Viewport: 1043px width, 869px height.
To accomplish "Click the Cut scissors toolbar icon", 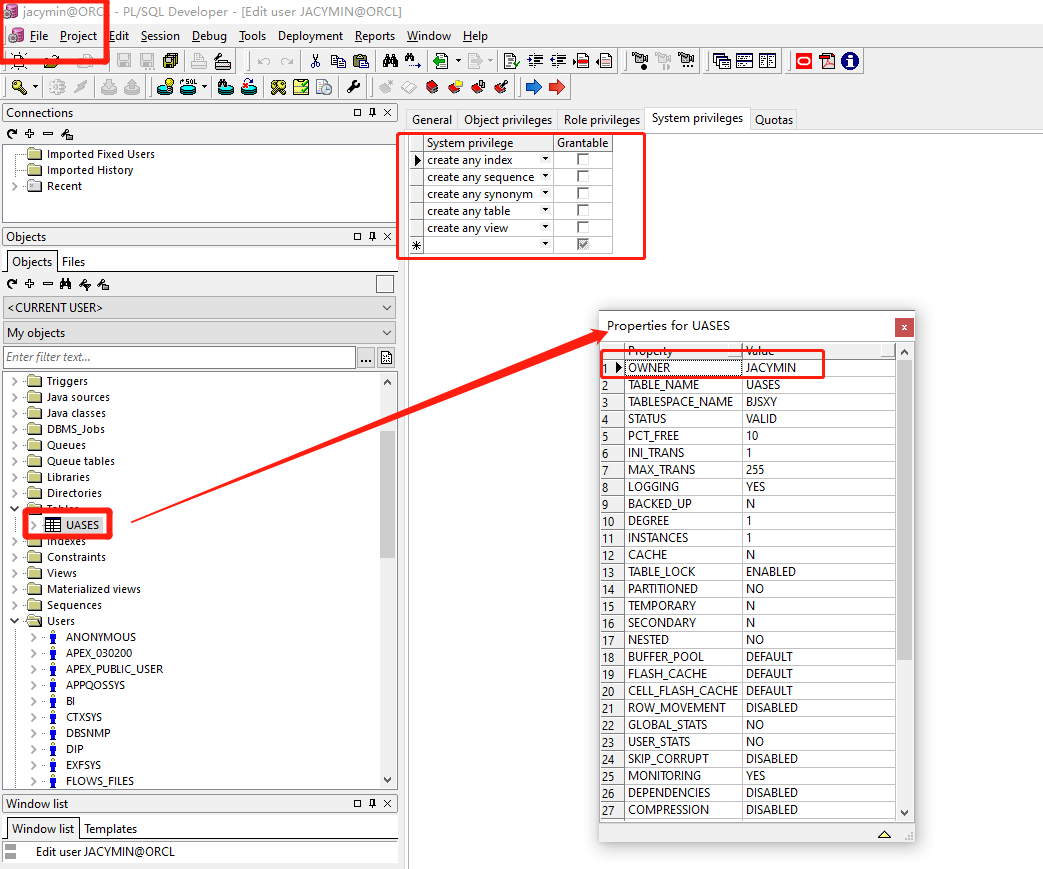I will (x=315, y=61).
